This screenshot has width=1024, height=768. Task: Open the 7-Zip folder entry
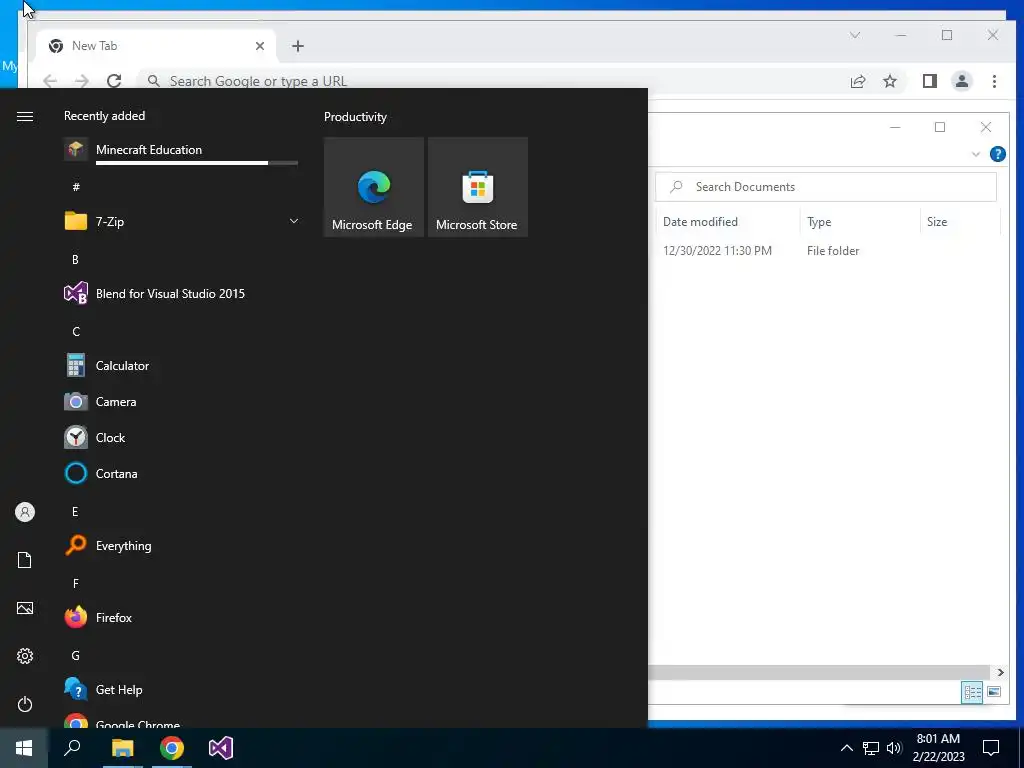181,221
